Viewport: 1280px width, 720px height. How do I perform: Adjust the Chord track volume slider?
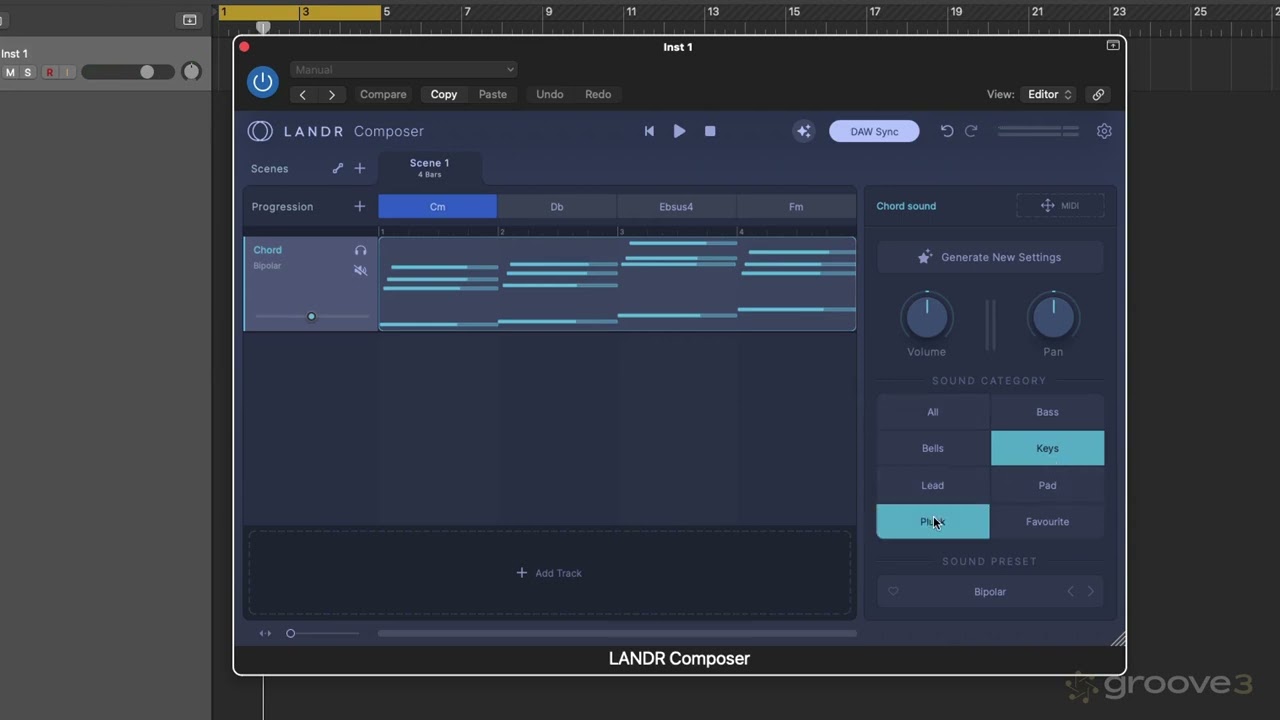311,316
